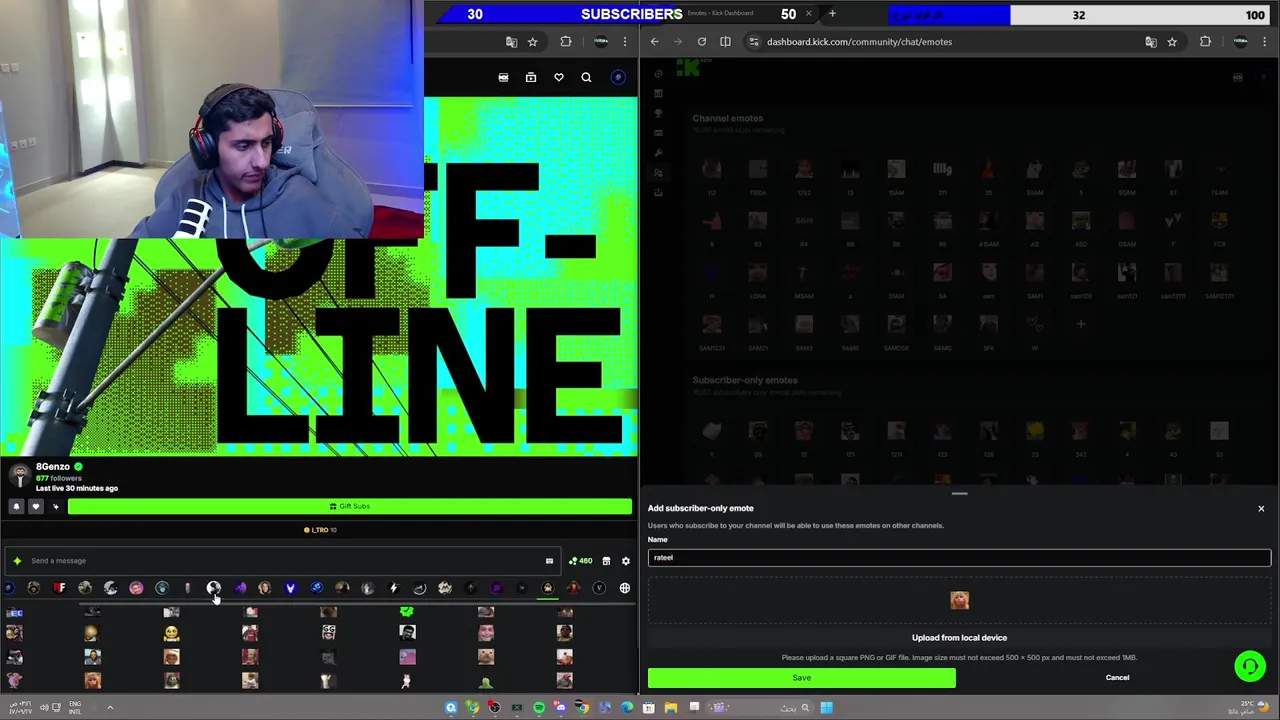Bookmark star in the left browser window

pos(533,42)
